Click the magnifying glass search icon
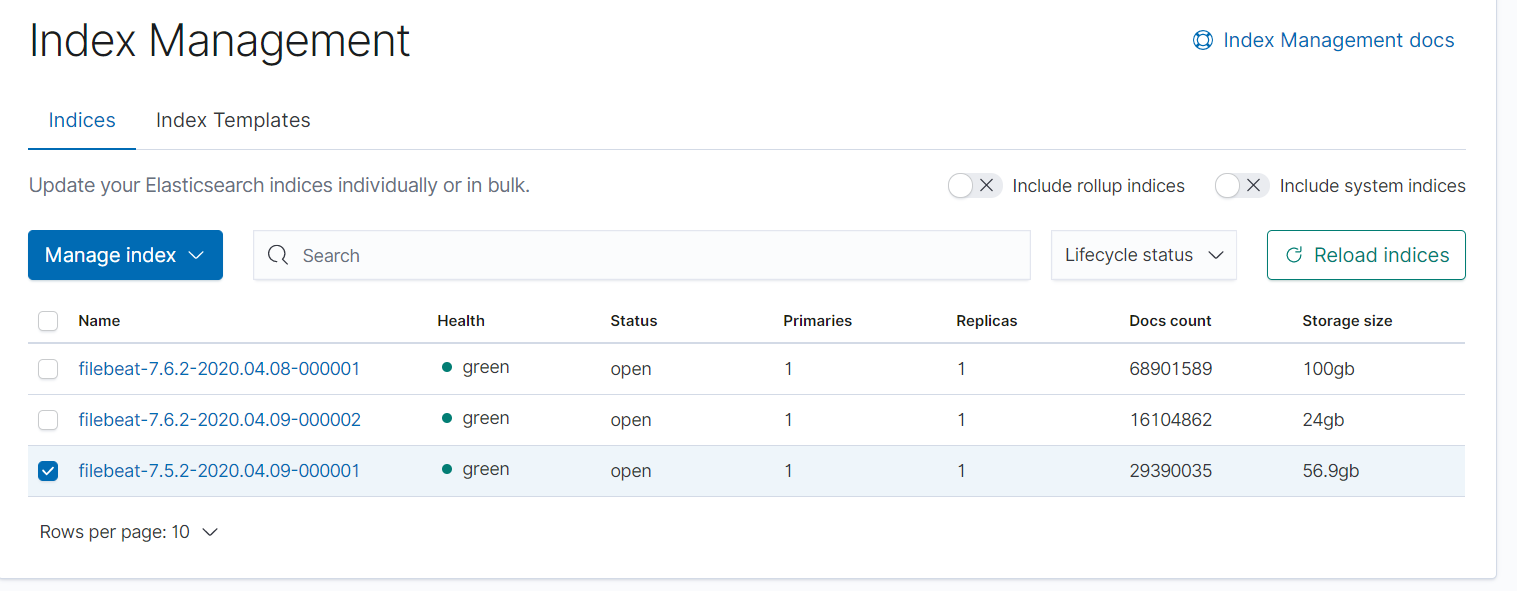Screen dimensions: 1517x591 tap(278, 255)
